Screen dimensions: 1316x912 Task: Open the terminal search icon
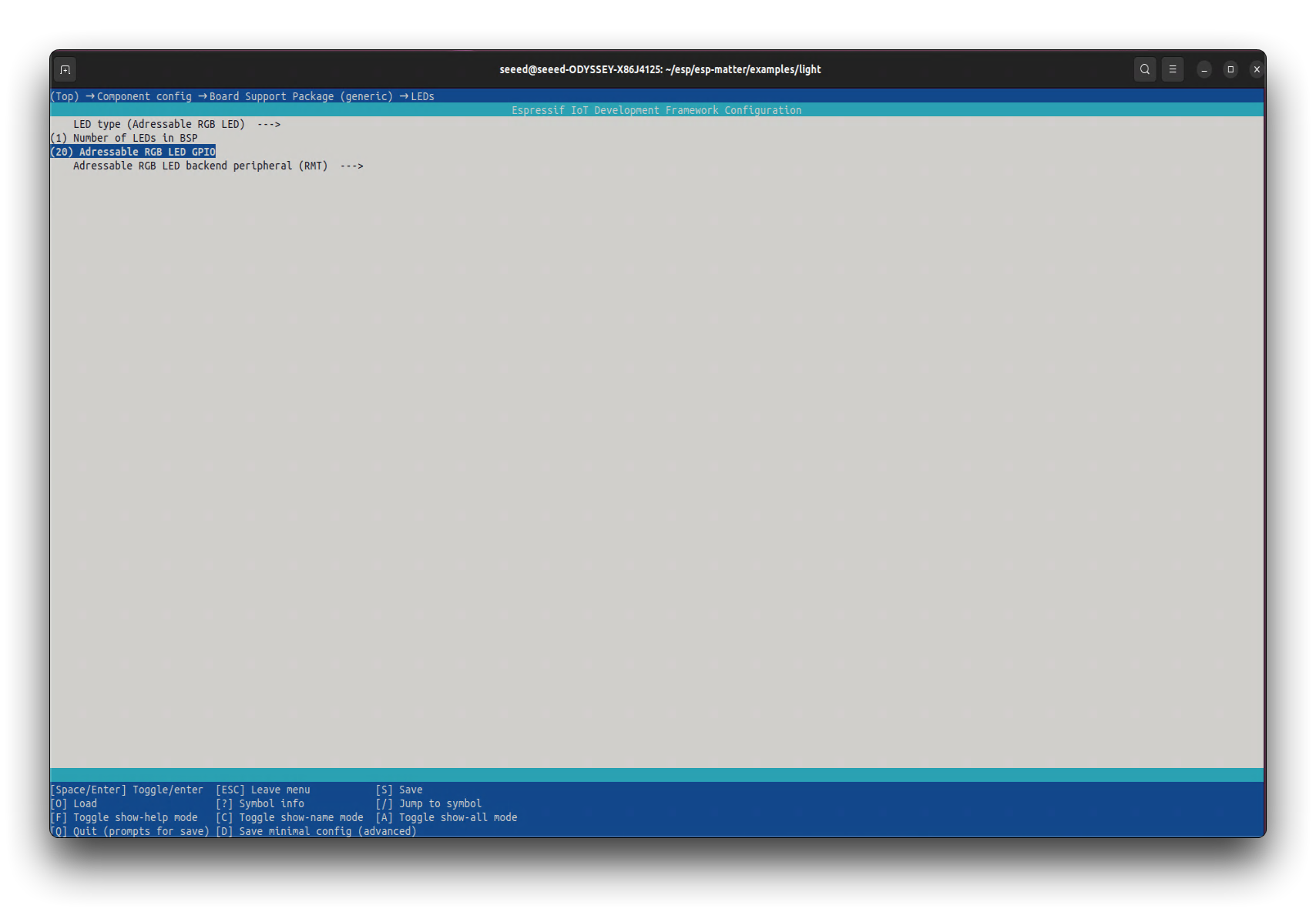[x=1145, y=69]
